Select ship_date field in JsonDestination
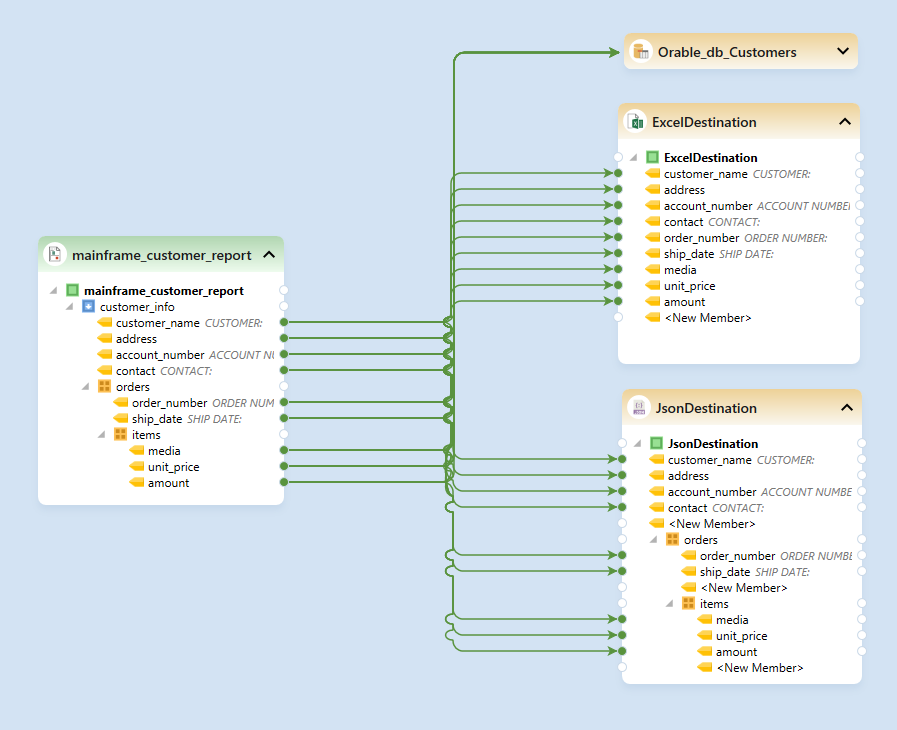 [725, 572]
